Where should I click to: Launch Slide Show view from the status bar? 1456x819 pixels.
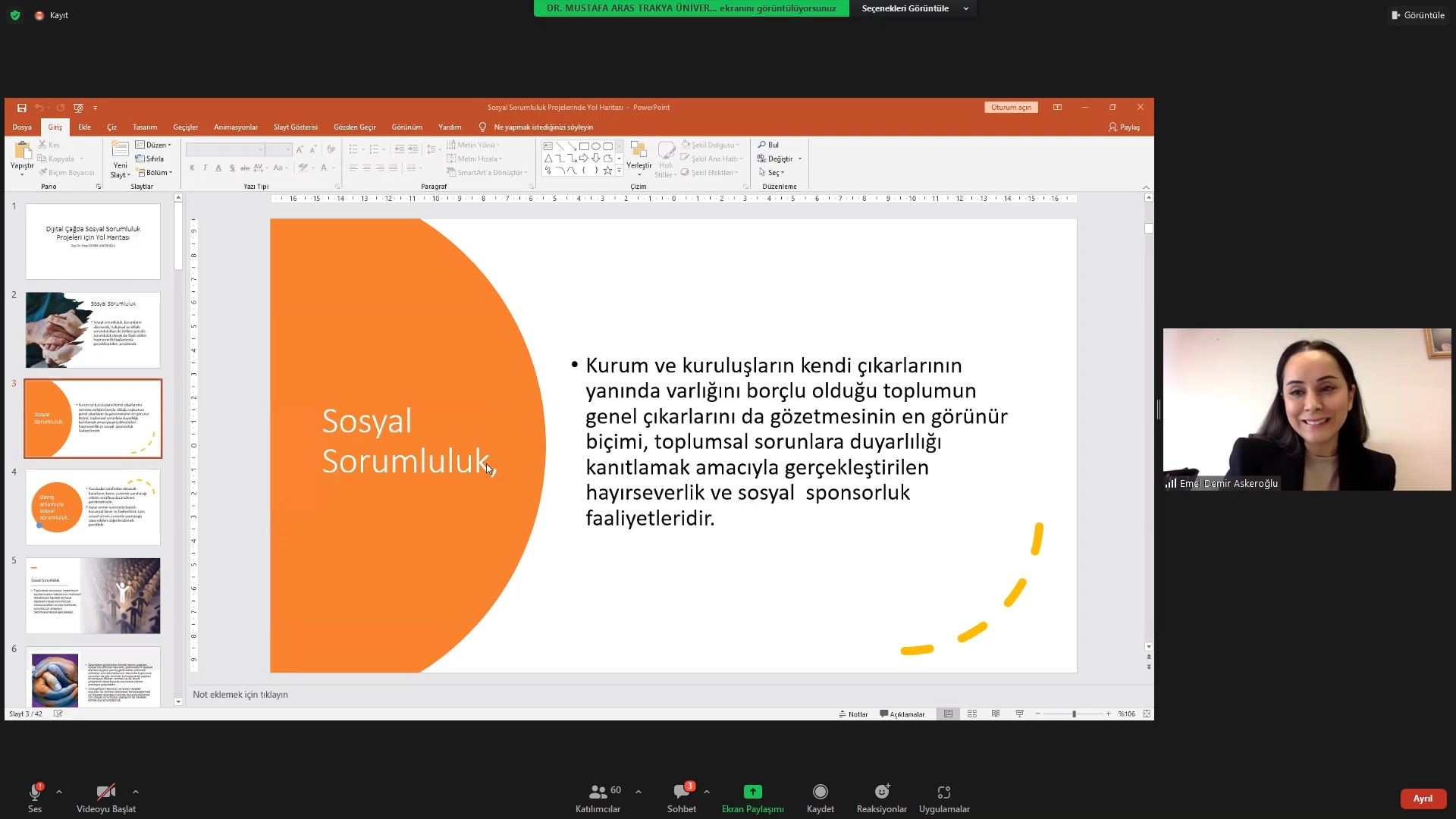[1020, 714]
